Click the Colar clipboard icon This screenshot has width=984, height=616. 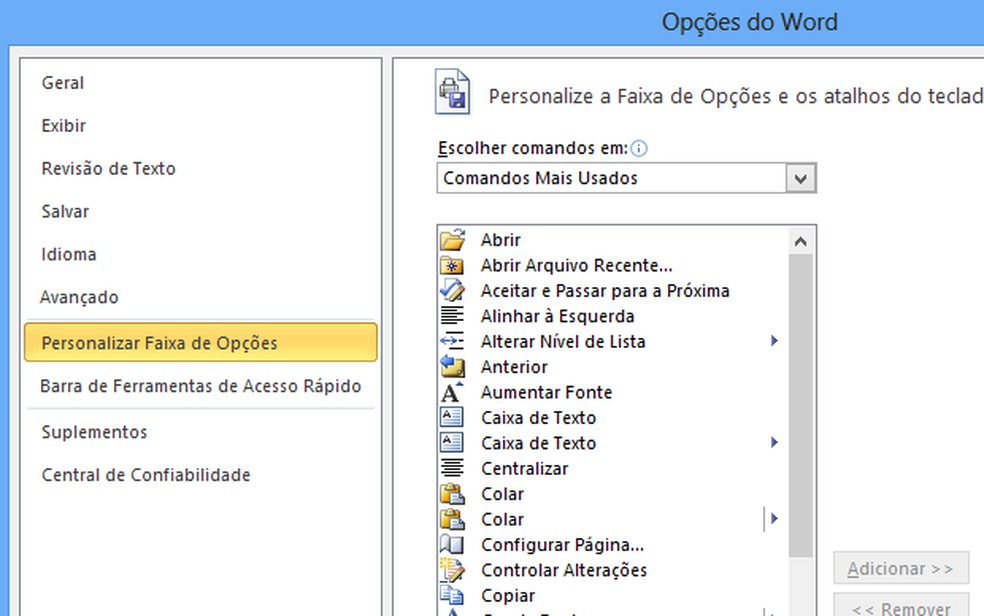click(x=452, y=493)
